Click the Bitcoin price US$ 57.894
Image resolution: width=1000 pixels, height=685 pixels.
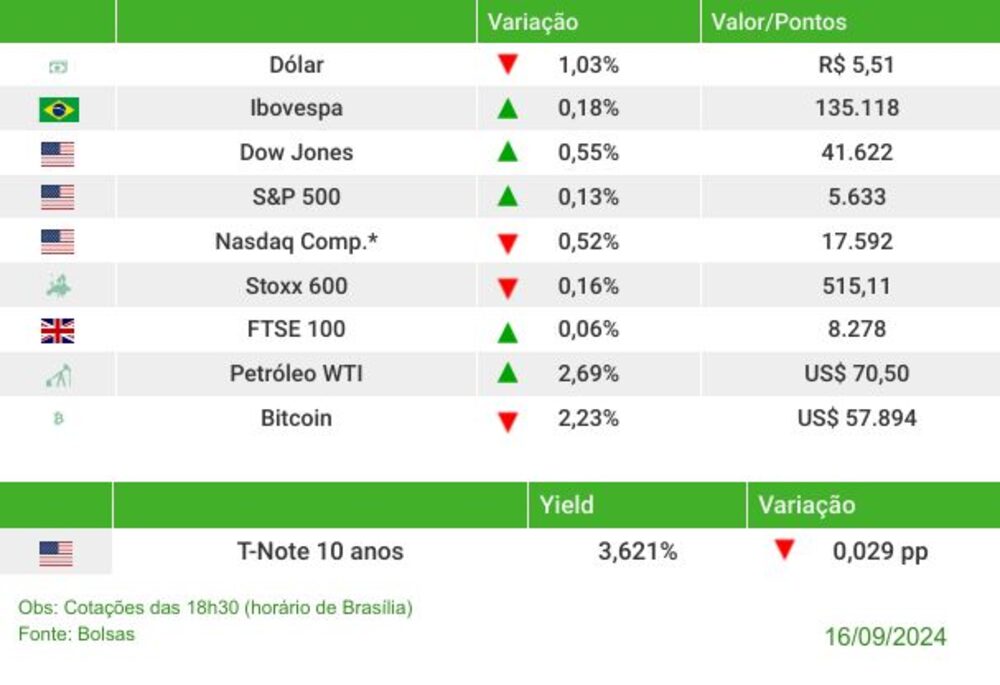coord(857,418)
